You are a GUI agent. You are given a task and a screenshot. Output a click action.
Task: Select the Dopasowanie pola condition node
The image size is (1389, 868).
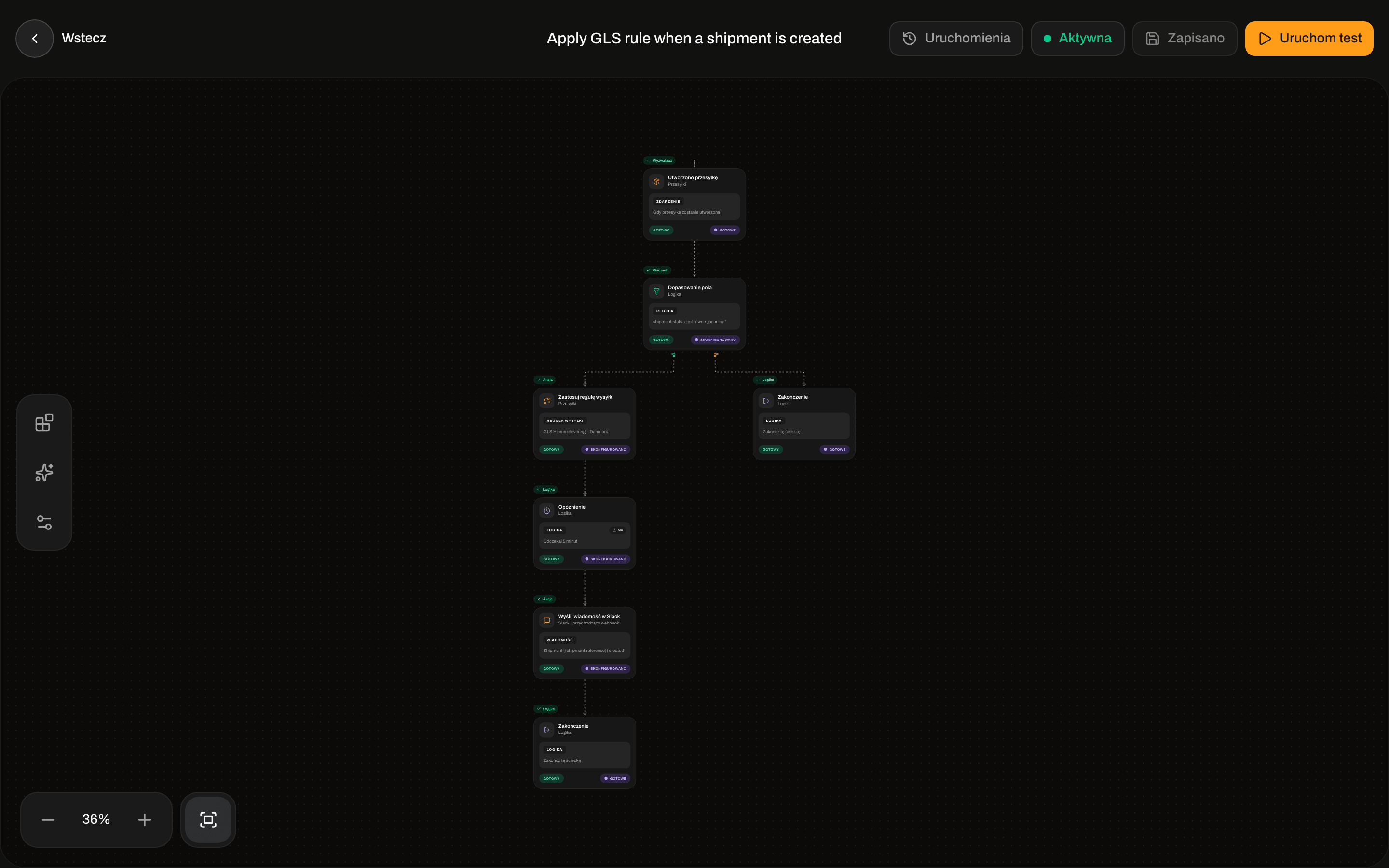(694, 314)
